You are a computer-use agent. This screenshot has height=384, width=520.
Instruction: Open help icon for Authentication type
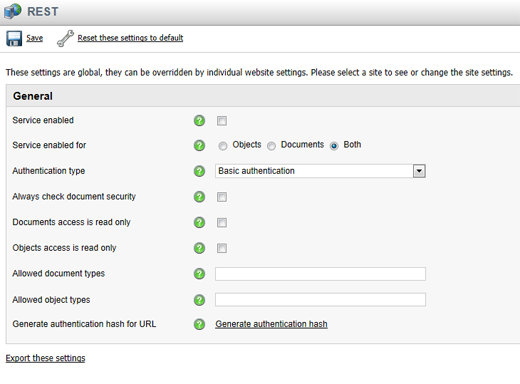click(199, 171)
